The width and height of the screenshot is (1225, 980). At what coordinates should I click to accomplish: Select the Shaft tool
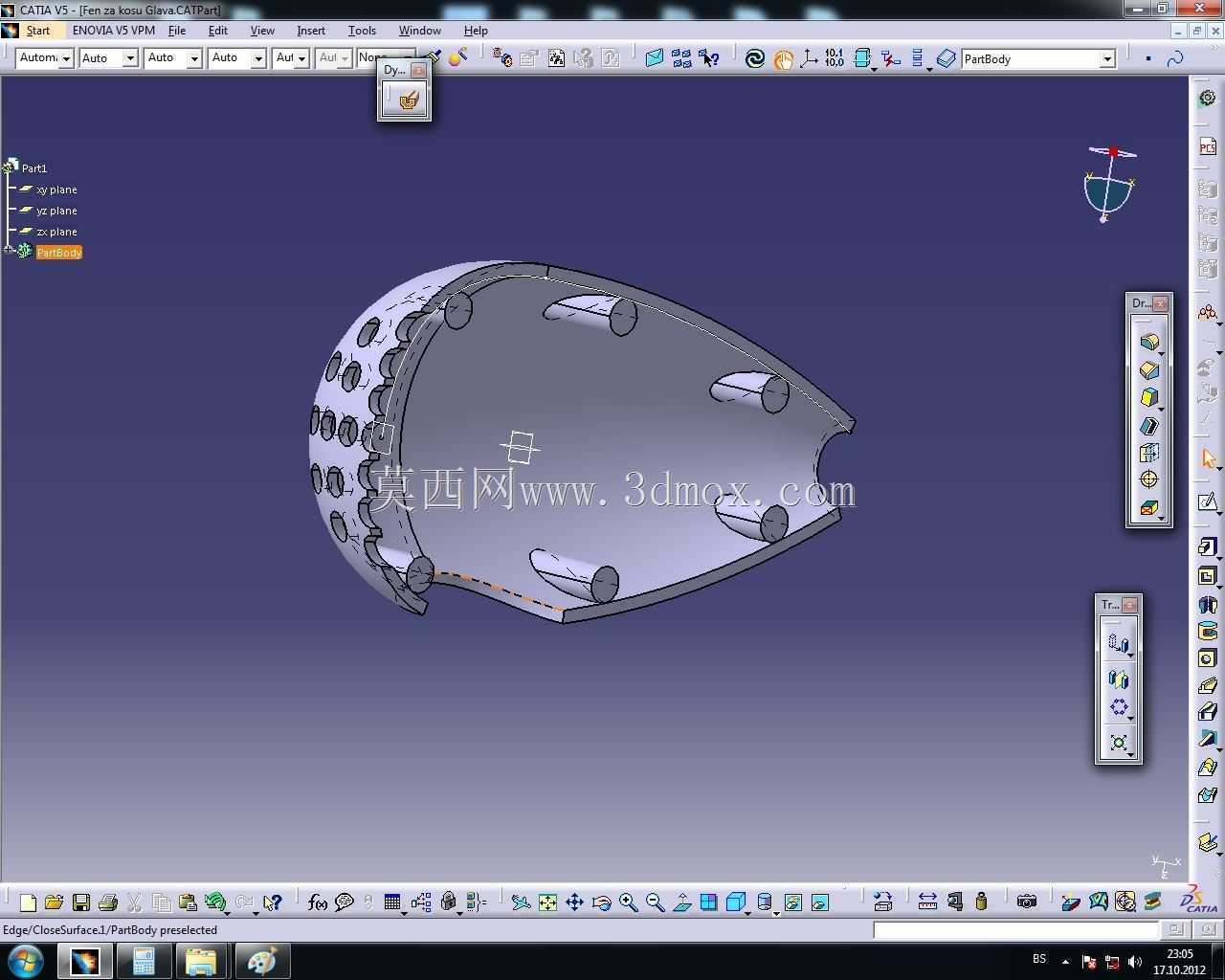tap(1208, 603)
